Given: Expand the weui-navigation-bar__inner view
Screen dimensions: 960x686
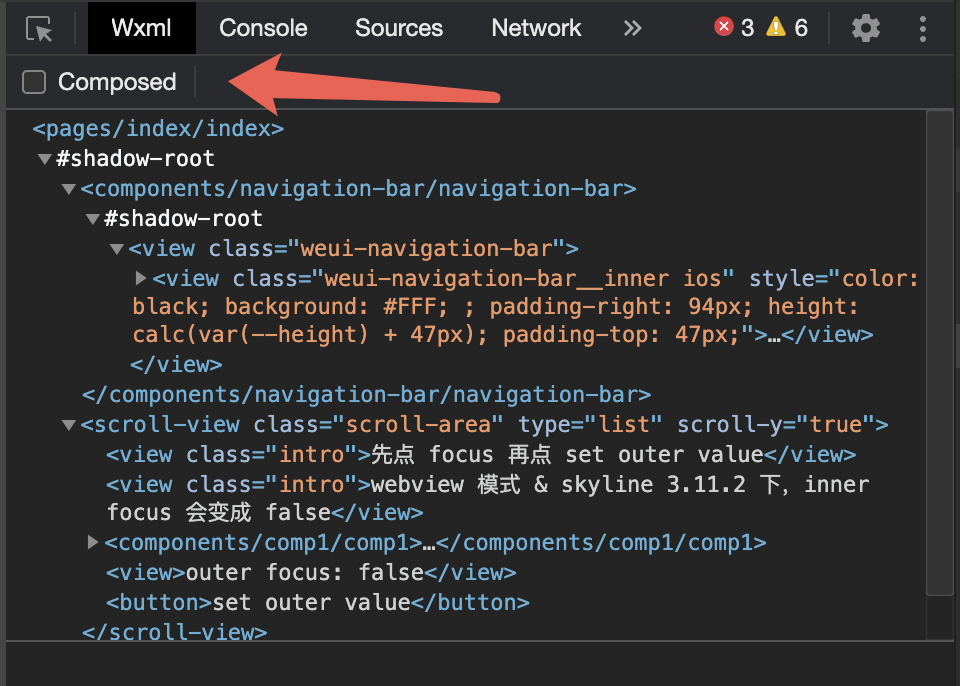Looking at the screenshot, I should click(141, 279).
